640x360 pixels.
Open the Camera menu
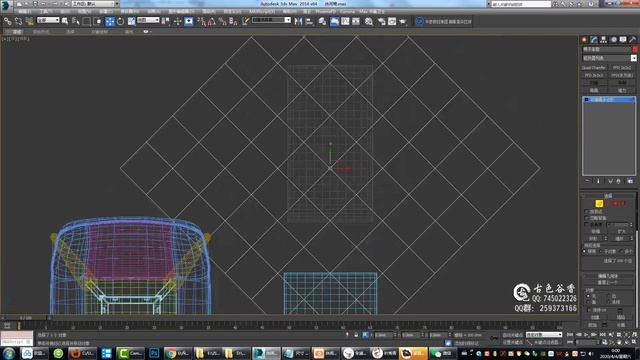coord(347,11)
